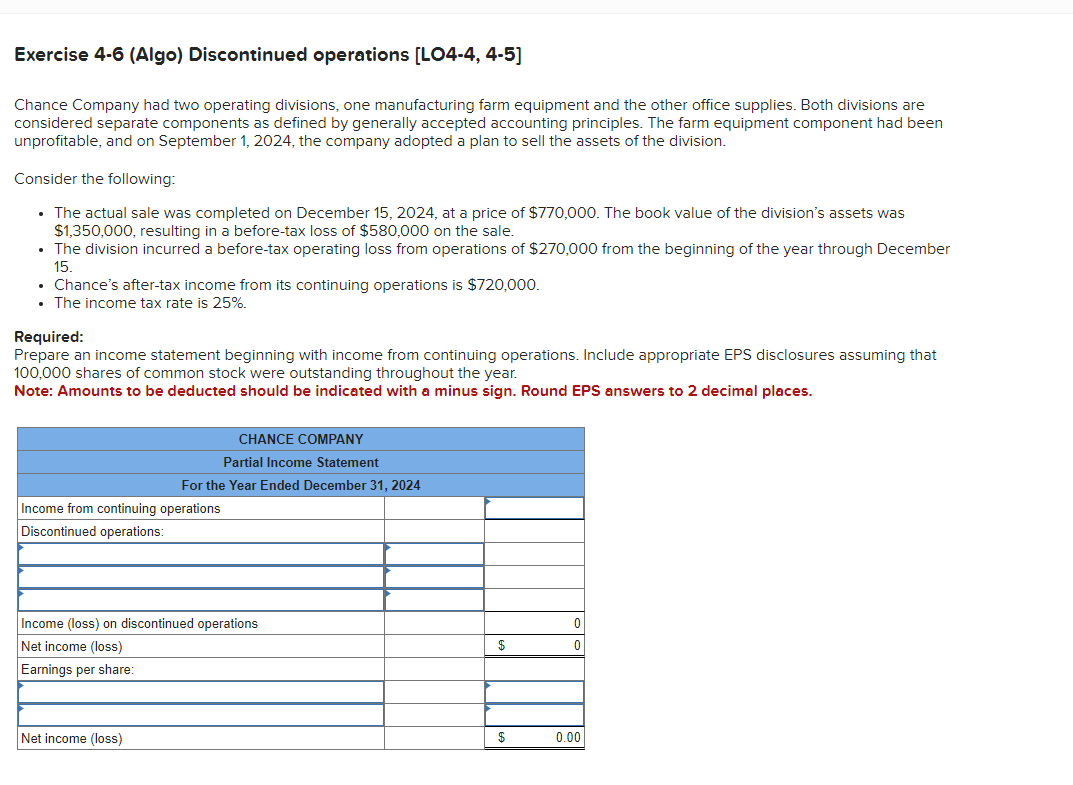Click the Income from continuing operations amount cell

tap(534, 508)
